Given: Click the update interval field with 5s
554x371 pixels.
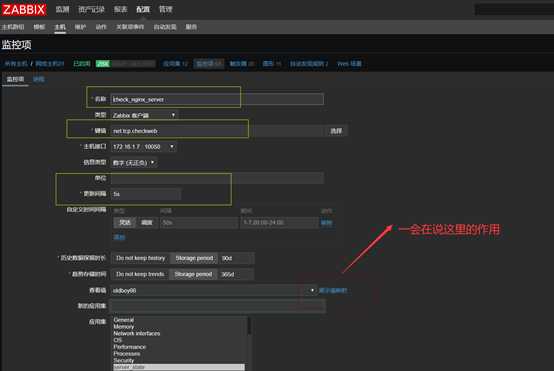Looking at the screenshot, I should [146, 194].
